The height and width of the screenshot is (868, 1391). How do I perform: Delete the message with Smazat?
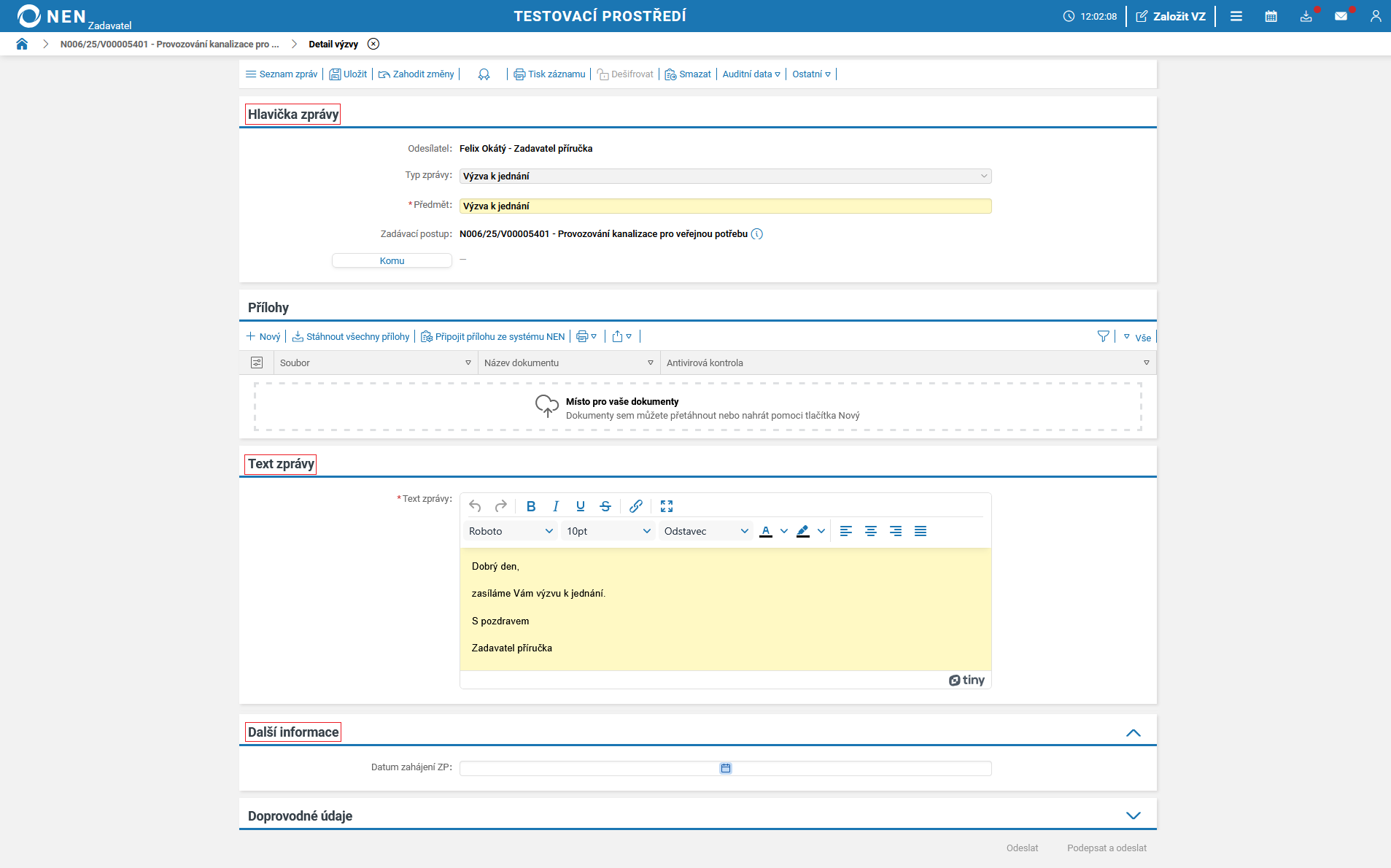[x=688, y=74]
